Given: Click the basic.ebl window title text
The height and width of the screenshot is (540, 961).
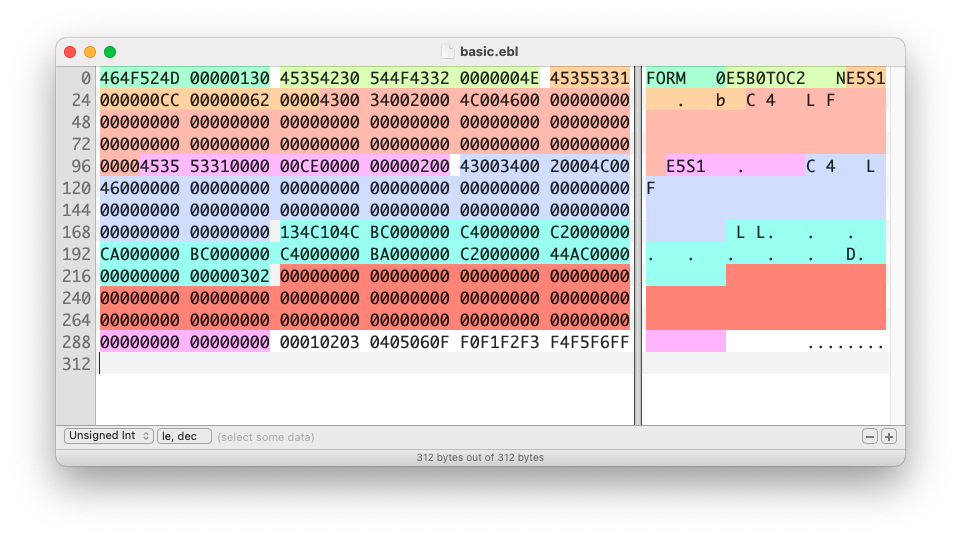Looking at the screenshot, I should 489,51.
